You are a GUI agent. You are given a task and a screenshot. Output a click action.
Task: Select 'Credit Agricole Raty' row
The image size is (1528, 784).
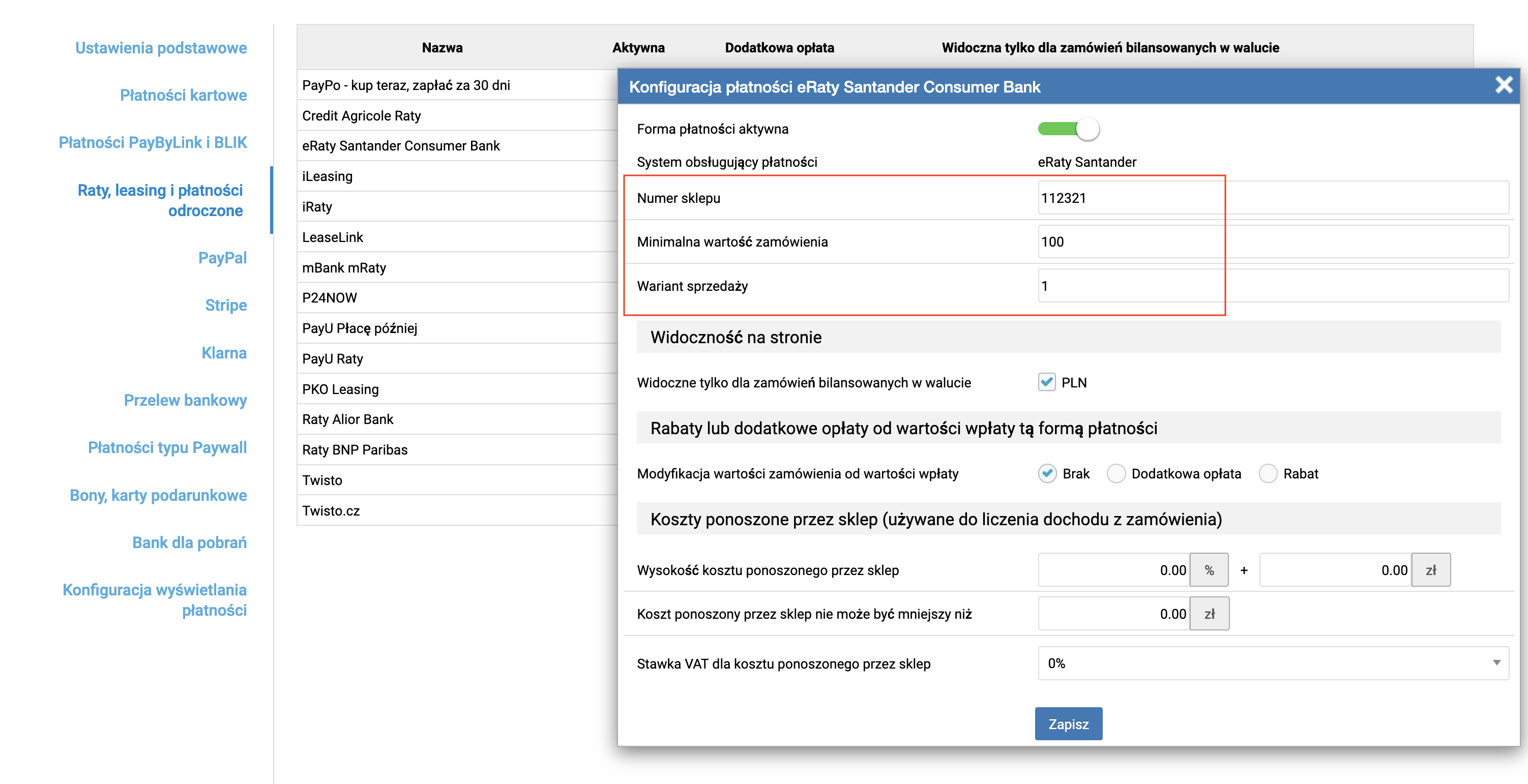[x=457, y=115]
